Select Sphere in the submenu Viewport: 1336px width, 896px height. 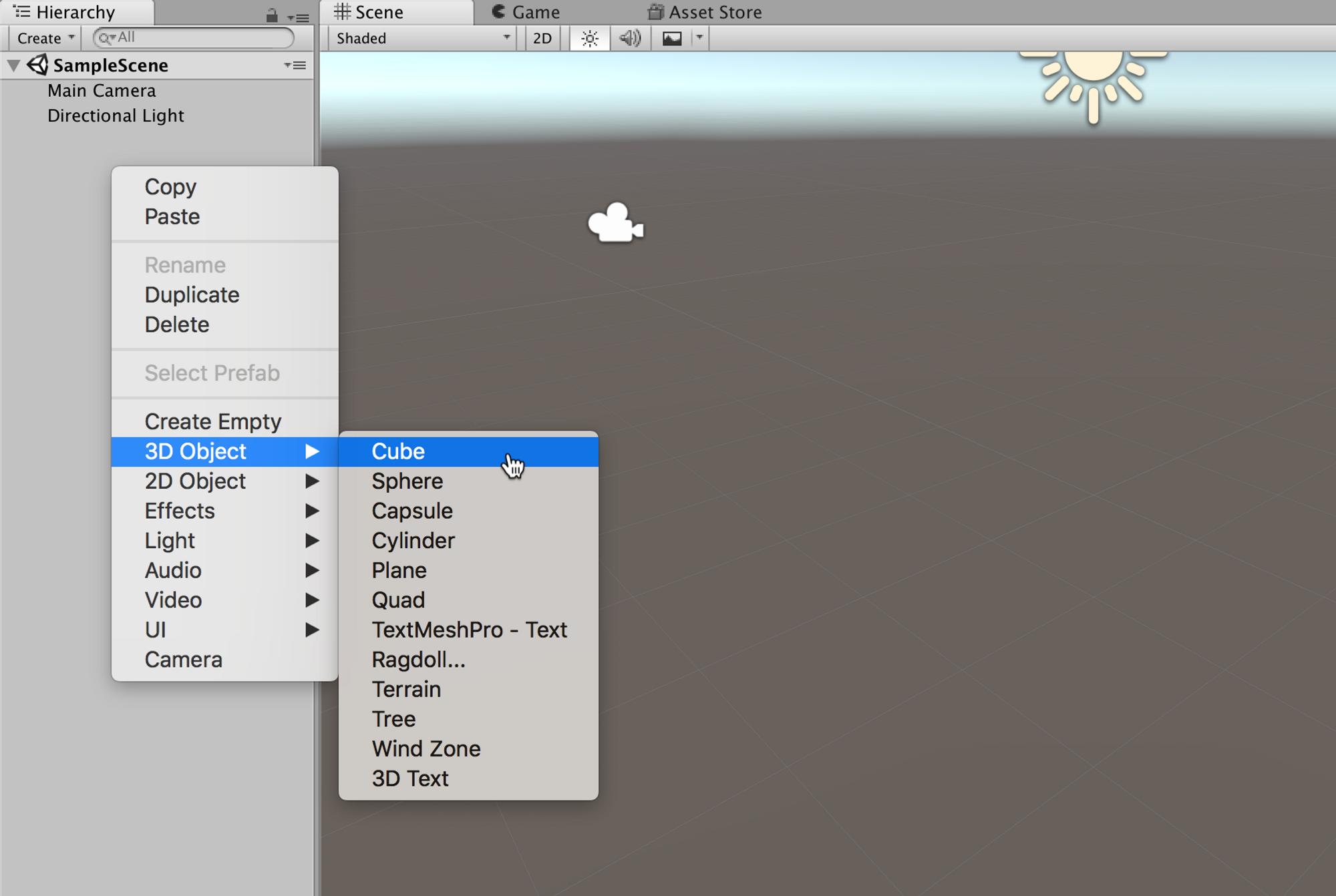pos(407,481)
